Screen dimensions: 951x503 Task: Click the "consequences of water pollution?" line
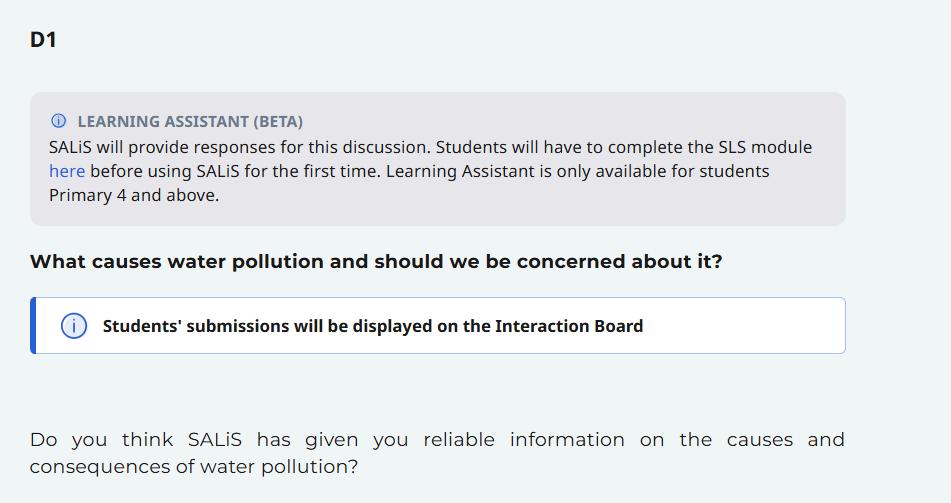(193, 467)
